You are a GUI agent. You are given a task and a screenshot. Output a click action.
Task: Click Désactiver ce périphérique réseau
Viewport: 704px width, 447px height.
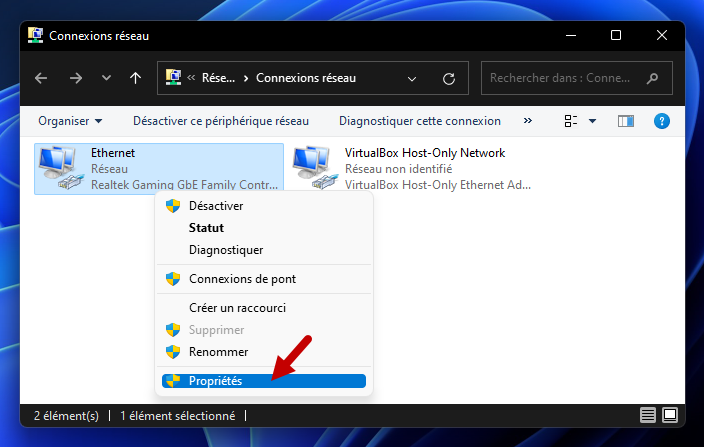(x=221, y=121)
